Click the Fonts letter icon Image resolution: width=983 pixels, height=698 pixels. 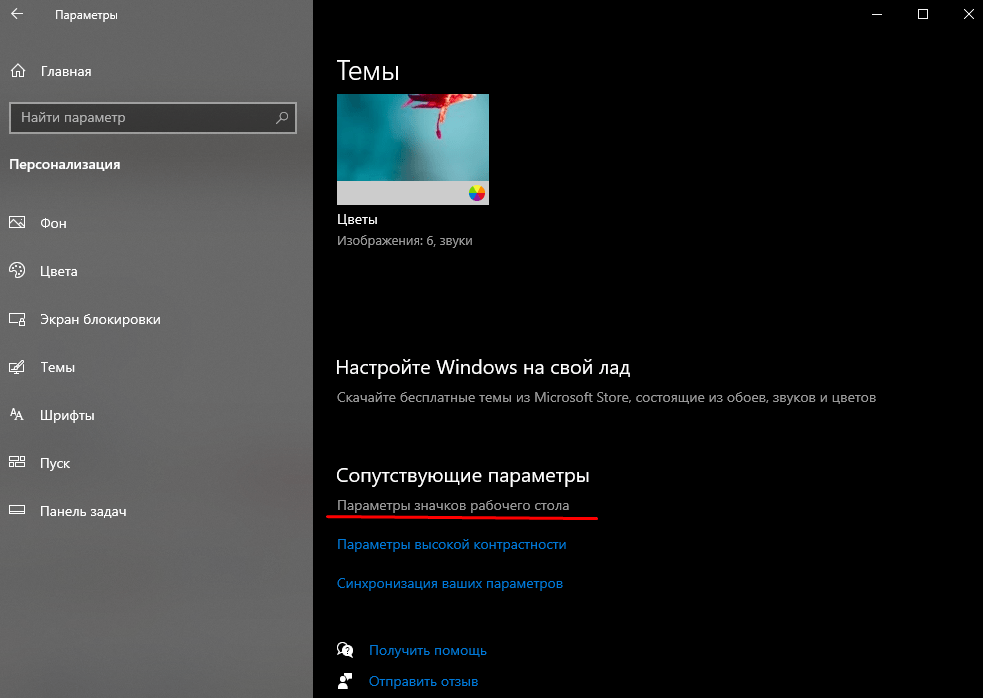tap(17, 415)
